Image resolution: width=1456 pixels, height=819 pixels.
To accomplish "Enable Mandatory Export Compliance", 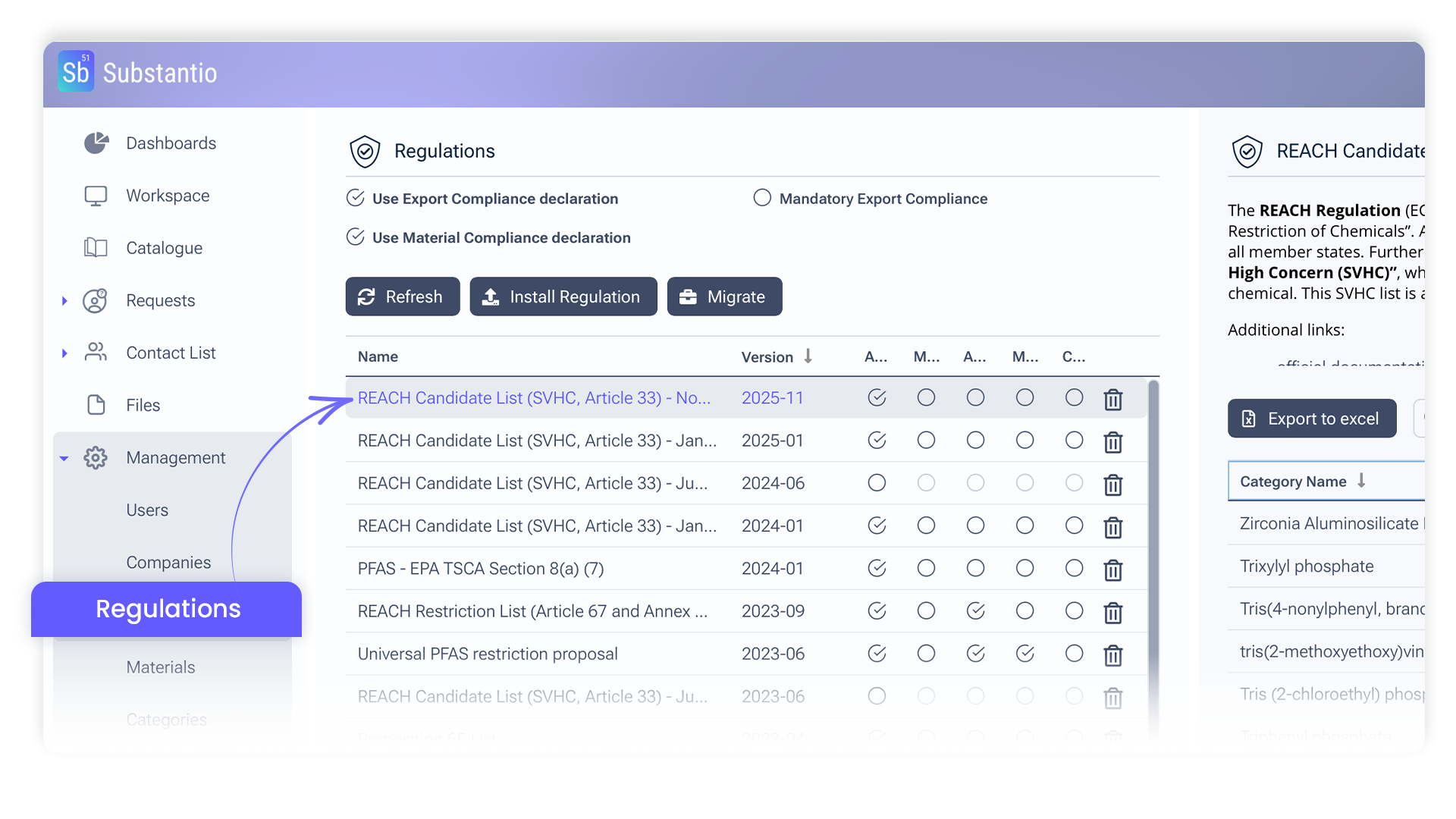I will (x=761, y=198).
